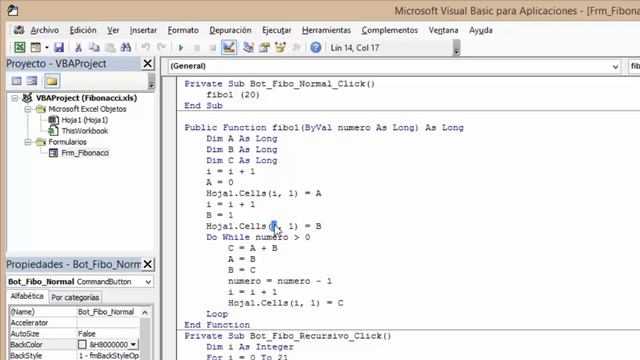Click code line 'numero = numero - 1'
Screen dimensions: 640x360
(280, 281)
